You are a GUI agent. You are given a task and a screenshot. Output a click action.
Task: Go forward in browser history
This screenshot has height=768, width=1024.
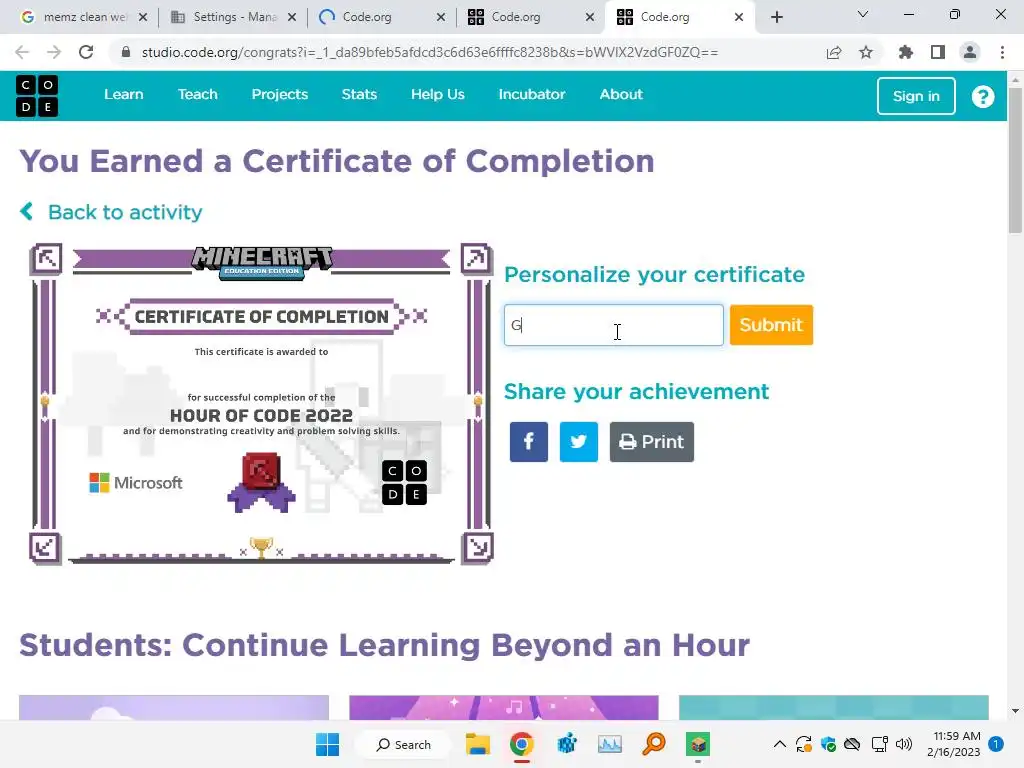[x=54, y=52]
